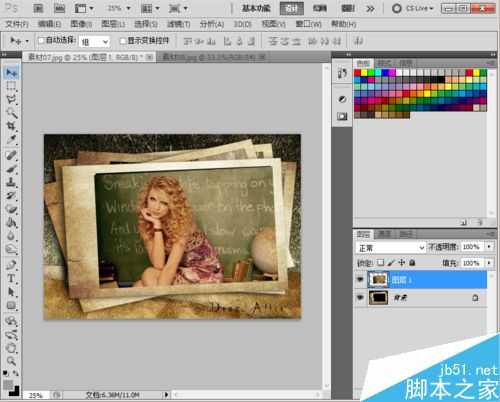
Task: Hide the background layer eye icon
Action: point(360,297)
